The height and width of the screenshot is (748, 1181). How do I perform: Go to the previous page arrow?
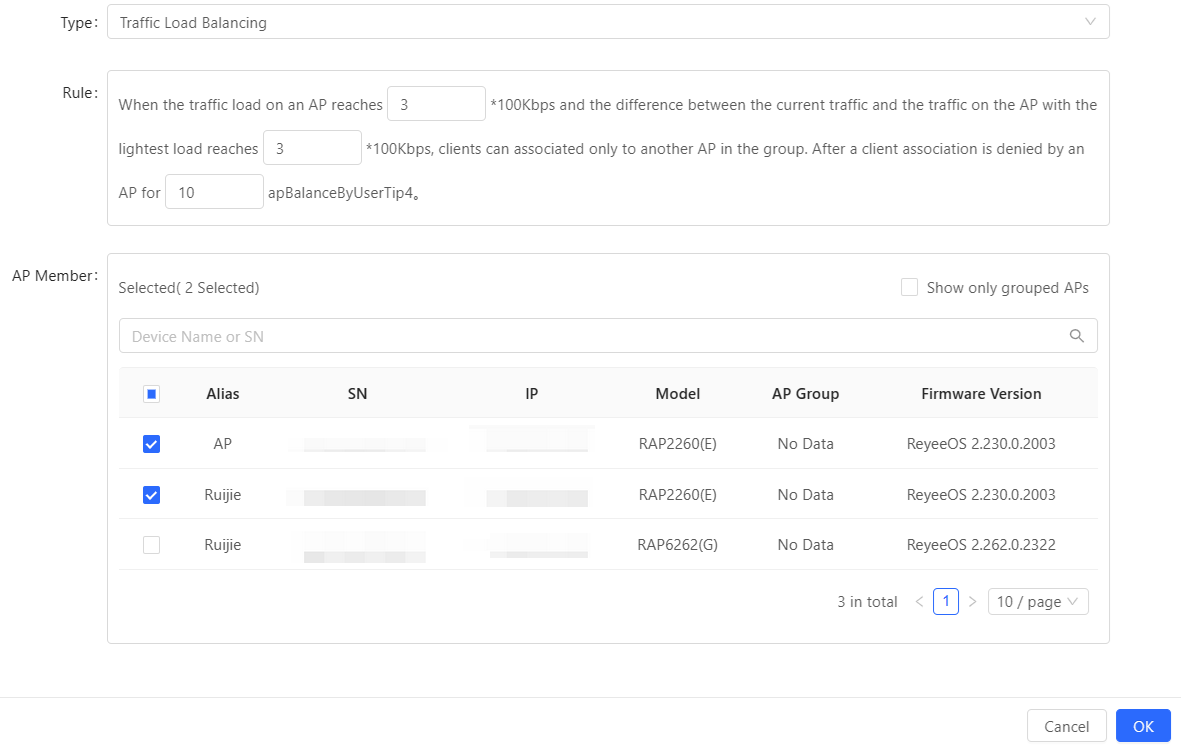coord(919,602)
